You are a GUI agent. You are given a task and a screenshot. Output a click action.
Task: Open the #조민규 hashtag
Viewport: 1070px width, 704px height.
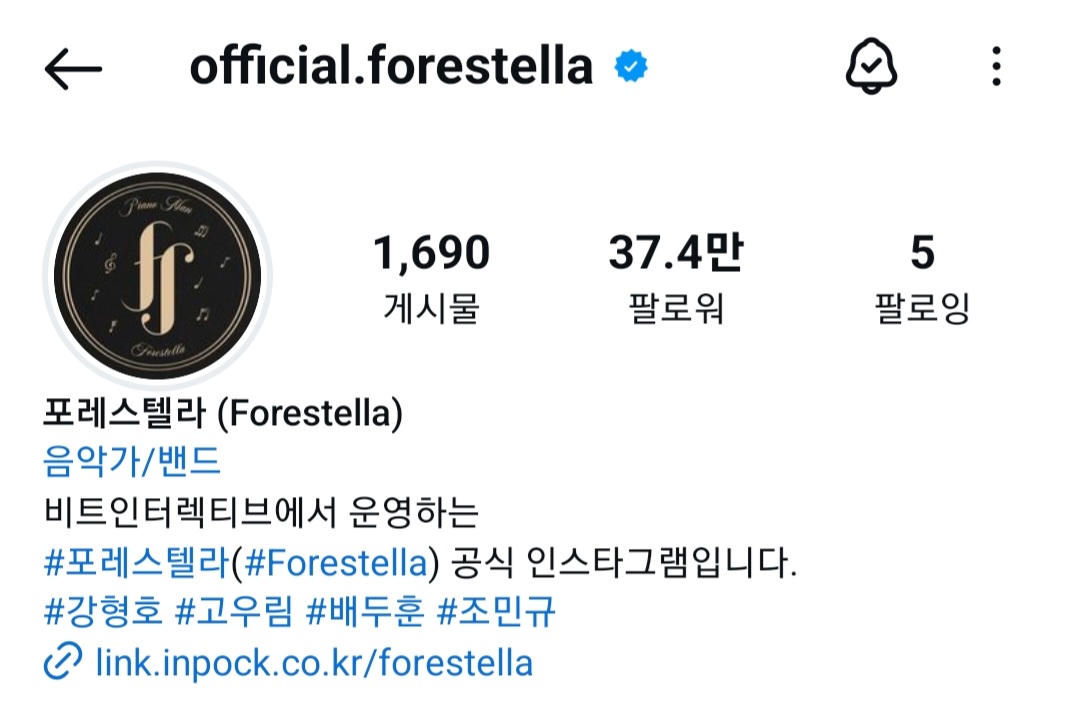pos(496,611)
